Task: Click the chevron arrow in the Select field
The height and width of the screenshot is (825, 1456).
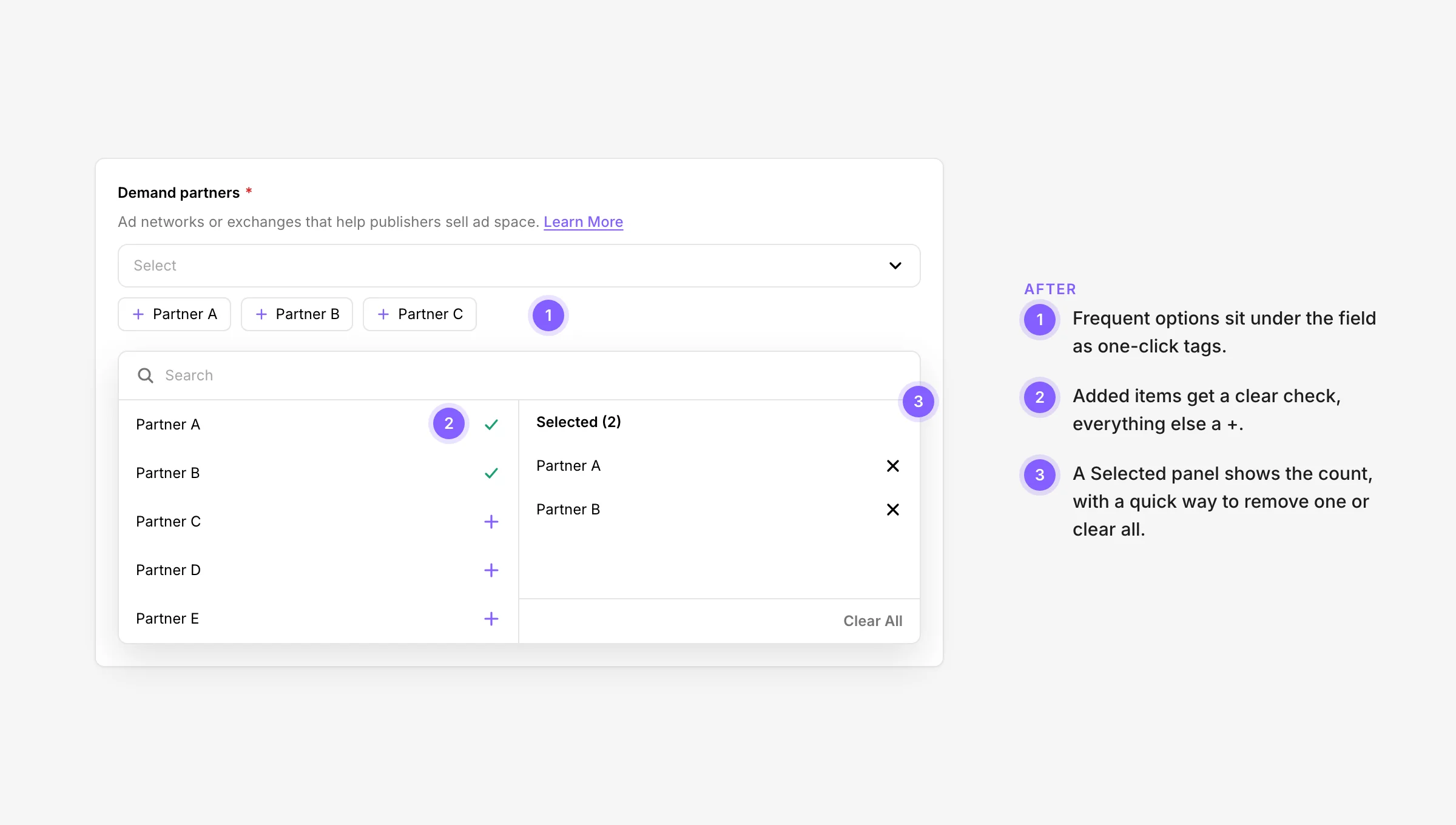Action: [x=895, y=266]
